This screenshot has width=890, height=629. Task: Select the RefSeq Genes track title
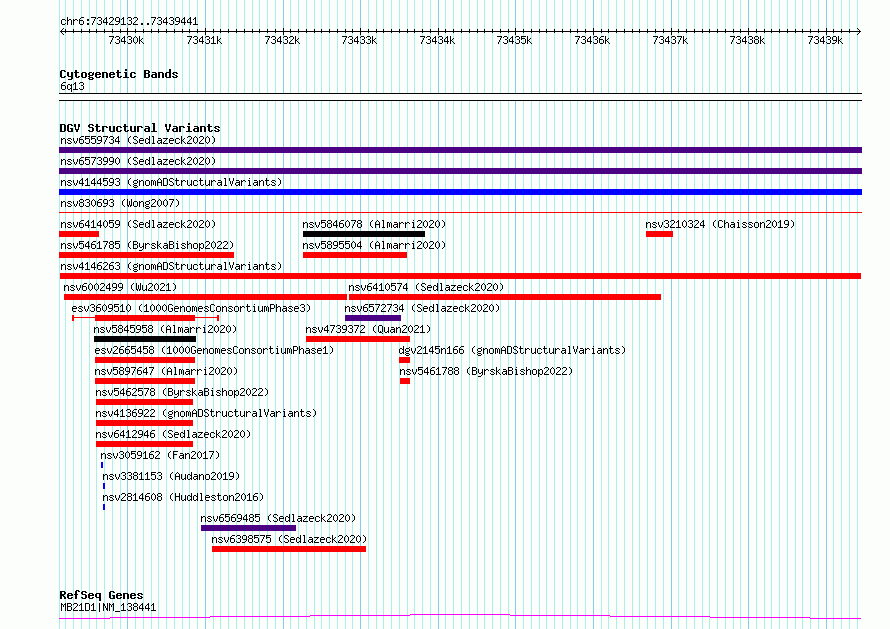101,595
